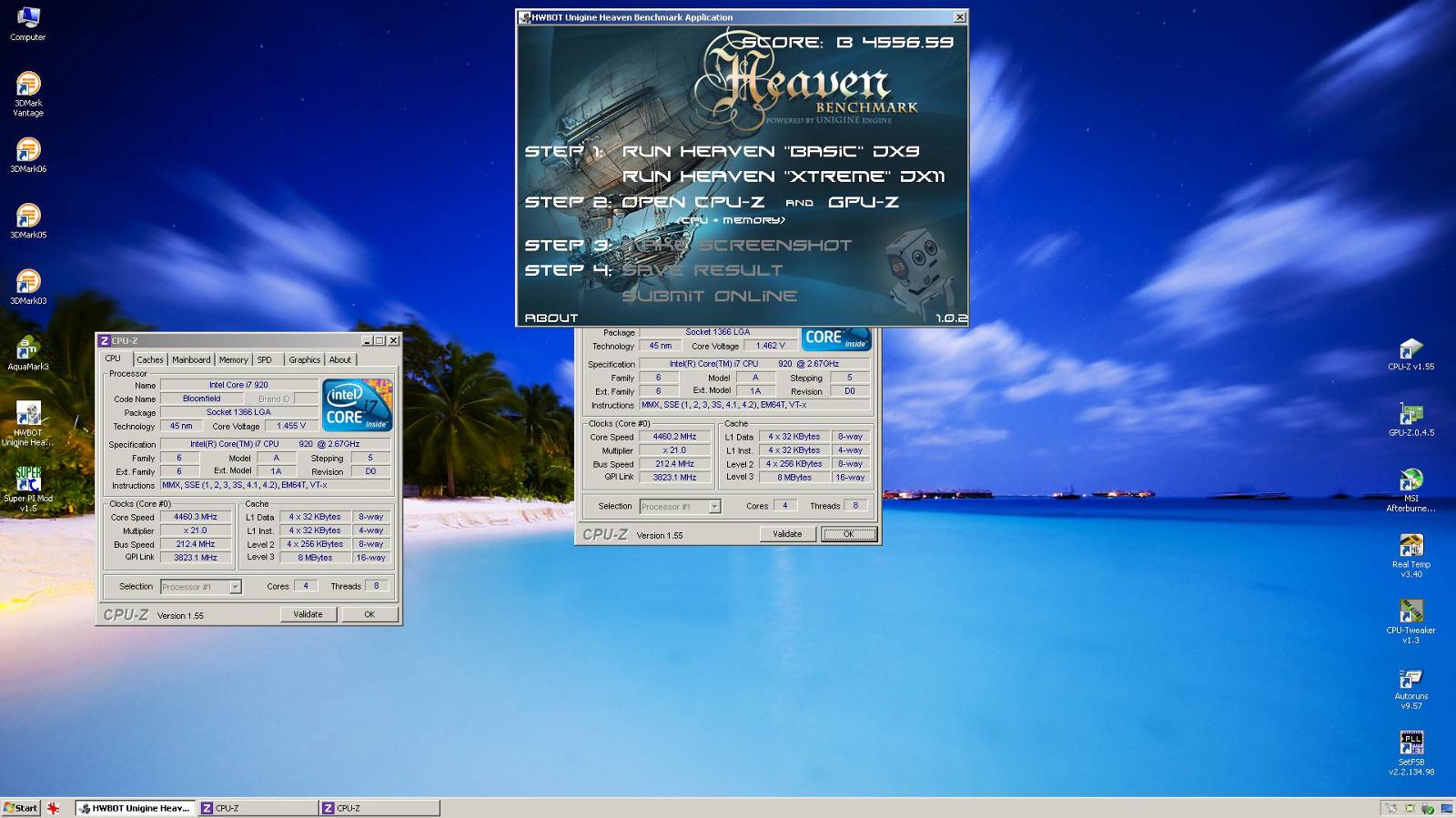Select the SPD tab
The image size is (1456, 818).
(x=265, y=359)
